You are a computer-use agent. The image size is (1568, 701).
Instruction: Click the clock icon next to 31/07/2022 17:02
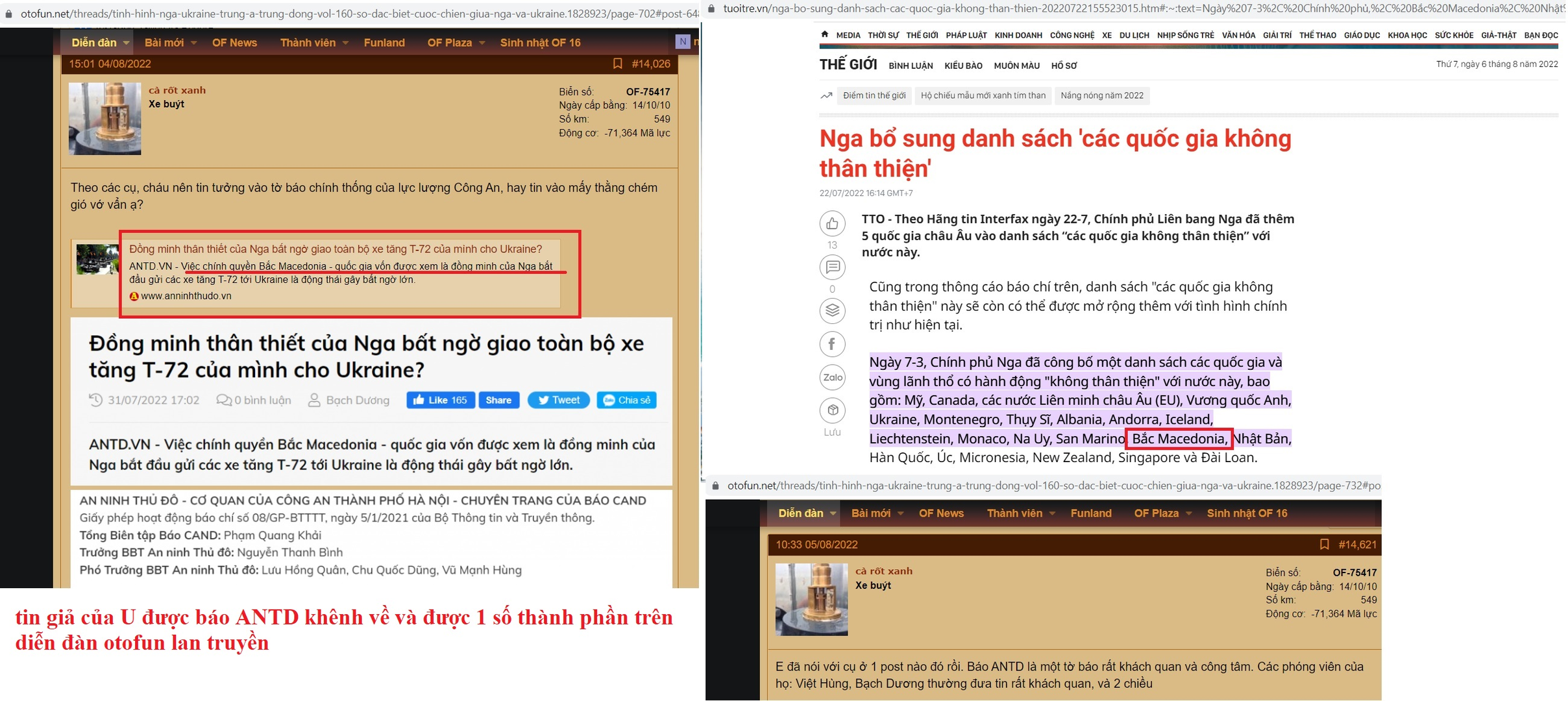pyautogui.click(x=95, y=400)
